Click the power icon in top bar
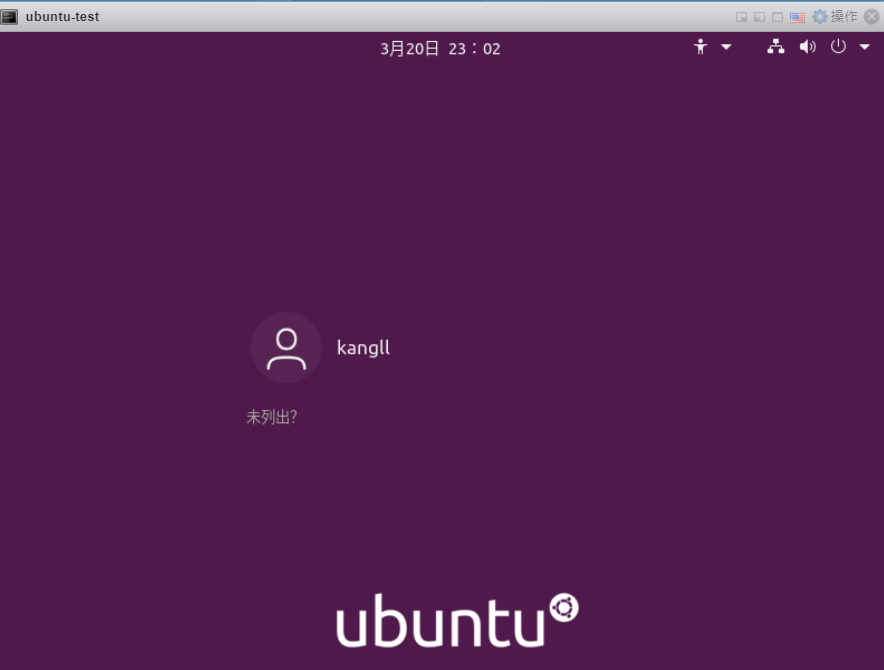The height and width of the screenshot is (670, 884). (x=838, y=46)
